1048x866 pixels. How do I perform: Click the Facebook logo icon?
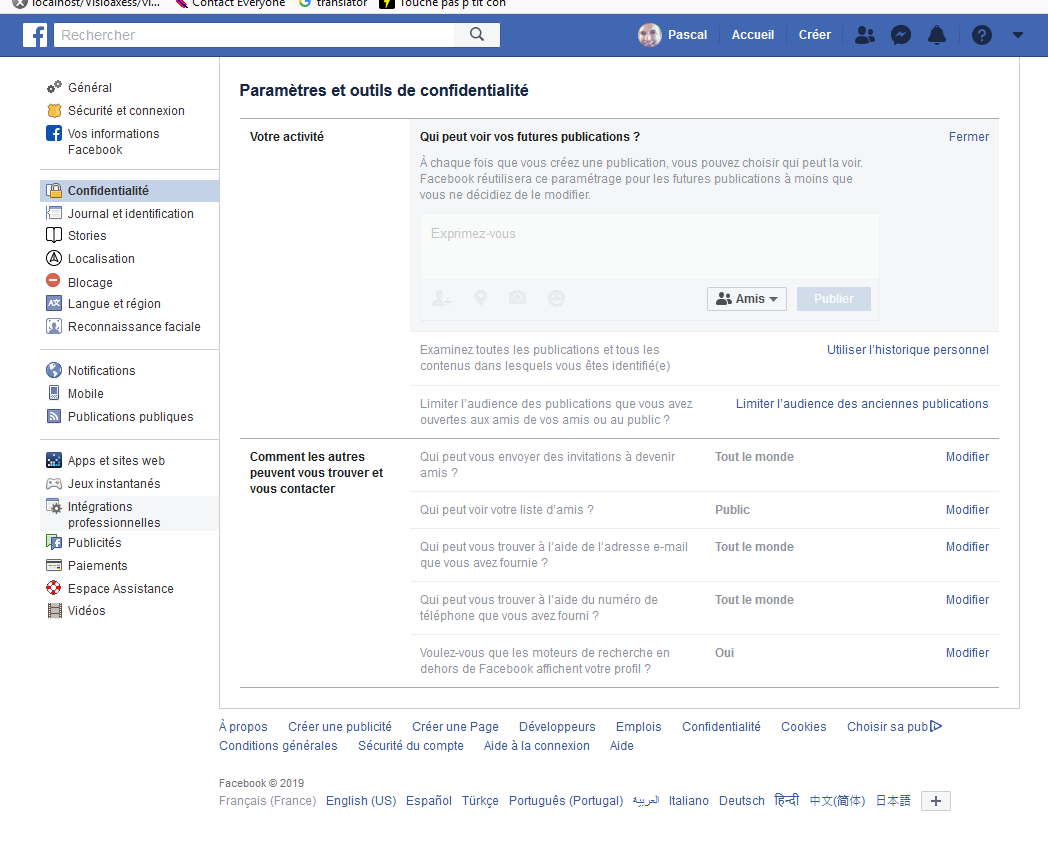tap(35, 35)
